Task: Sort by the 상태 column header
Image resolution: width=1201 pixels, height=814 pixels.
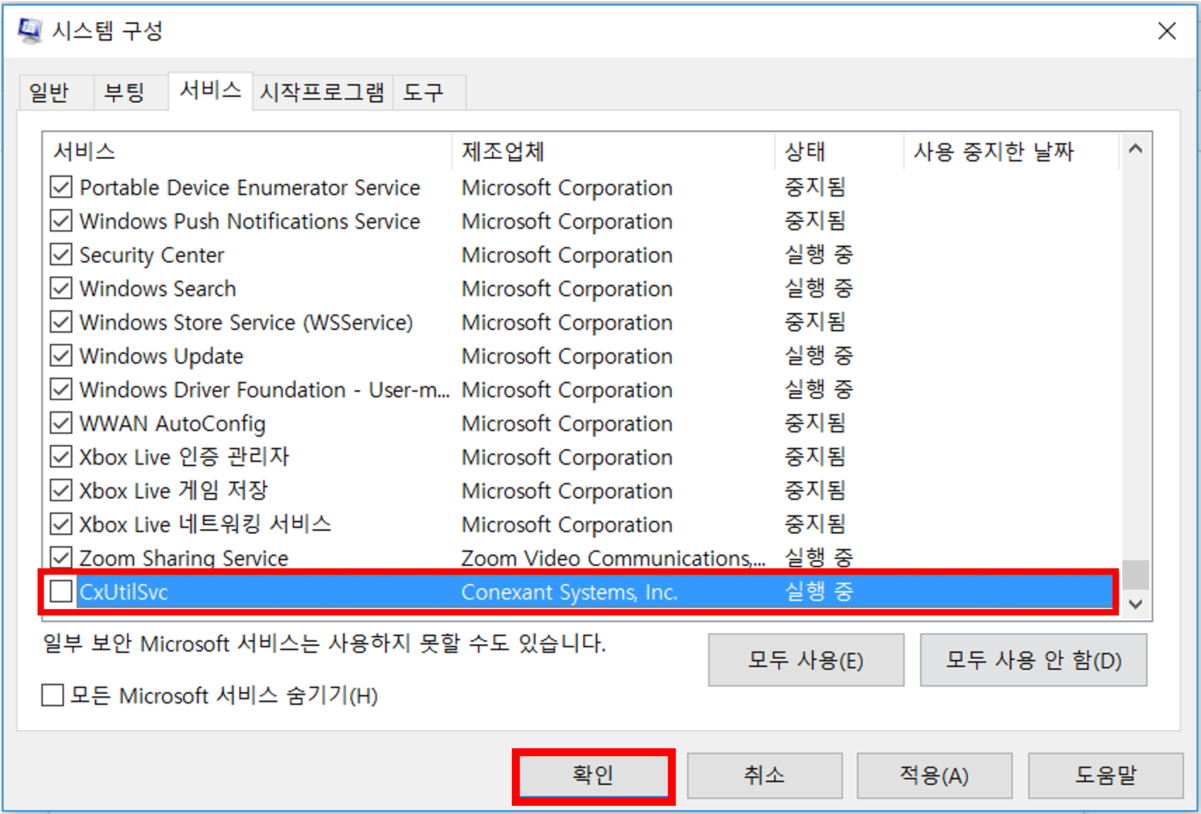Action: pos(839,152)
